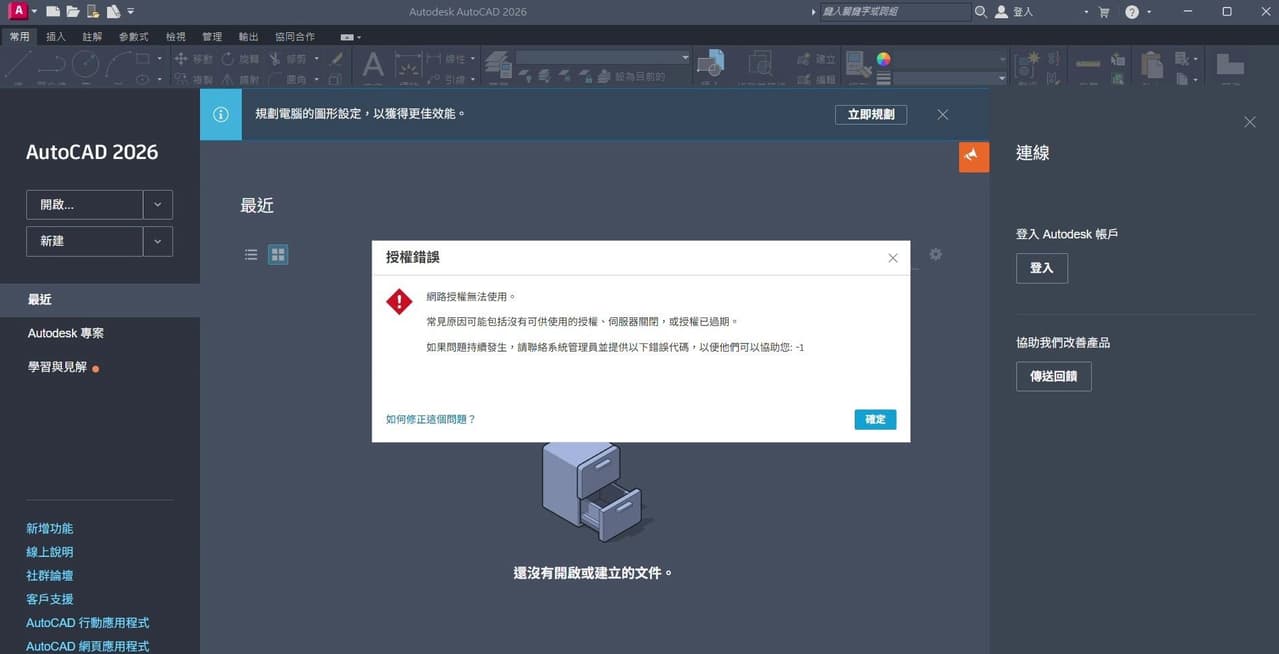The image size is (1279, 654).
Task: Choose the Move (移動) tool
Action: (195, 59)
